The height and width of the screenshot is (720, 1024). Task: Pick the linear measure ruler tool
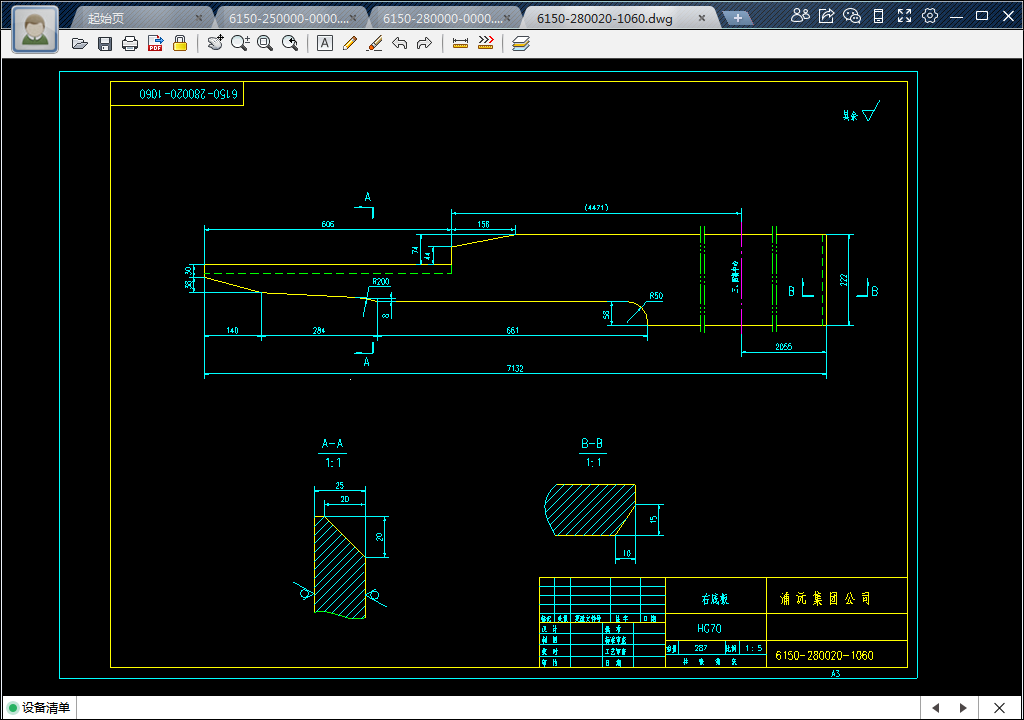pos(460,43)
